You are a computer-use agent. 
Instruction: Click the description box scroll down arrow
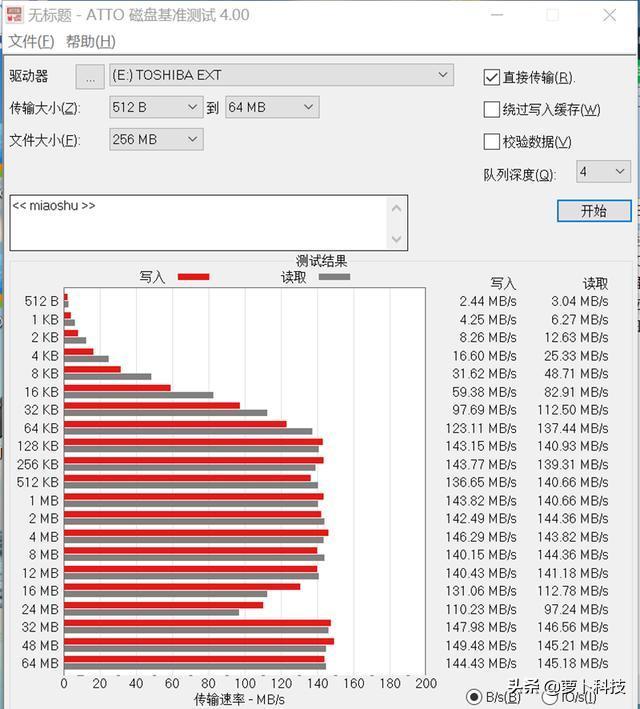pos(397,239)
